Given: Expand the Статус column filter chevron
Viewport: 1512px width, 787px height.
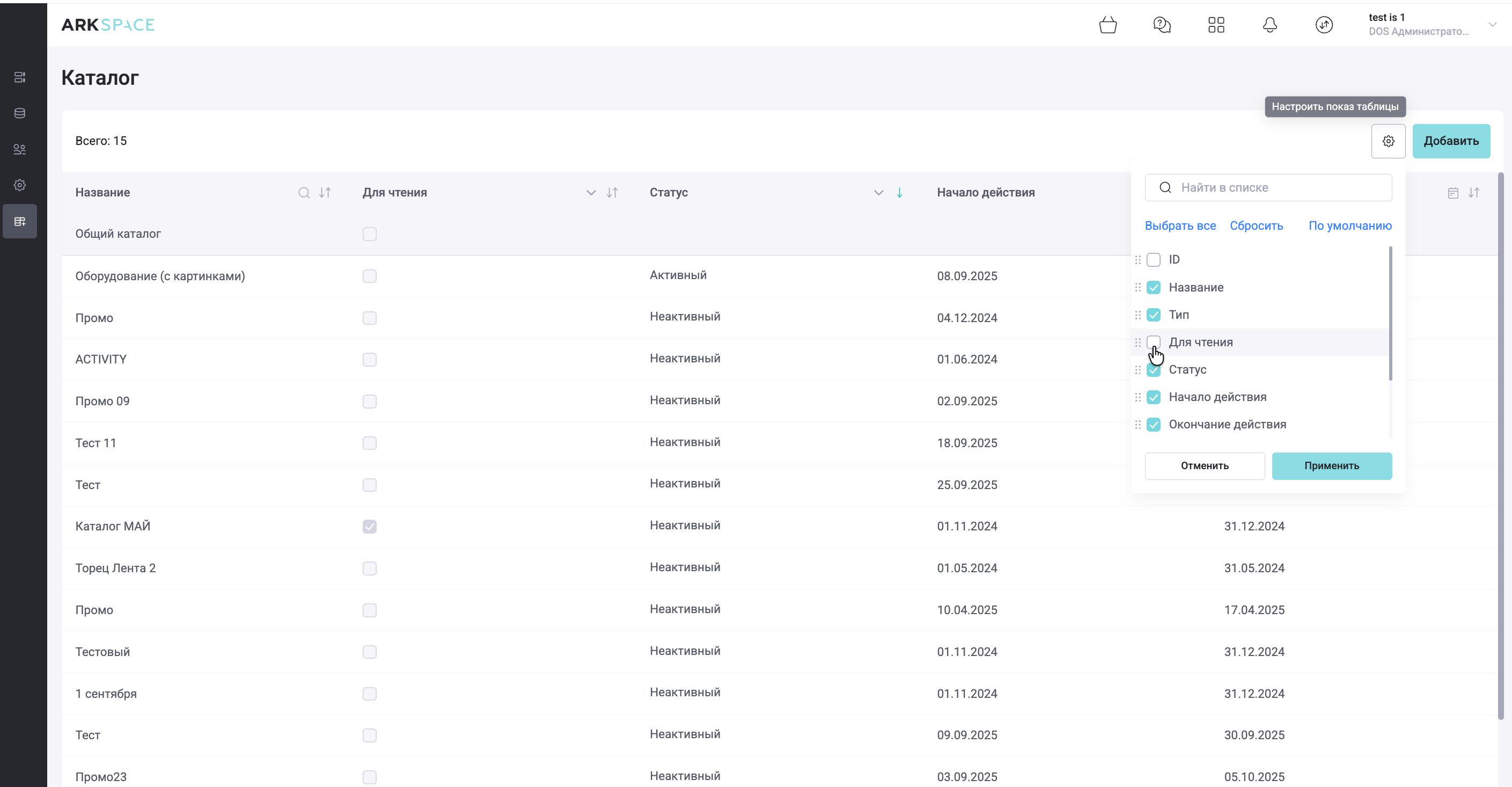Looking at the screenshot, I should tap(878, 193).
